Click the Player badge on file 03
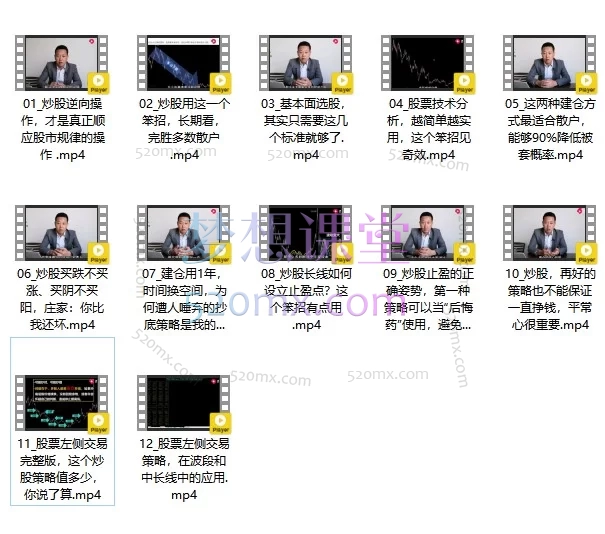 coord(342,83)
